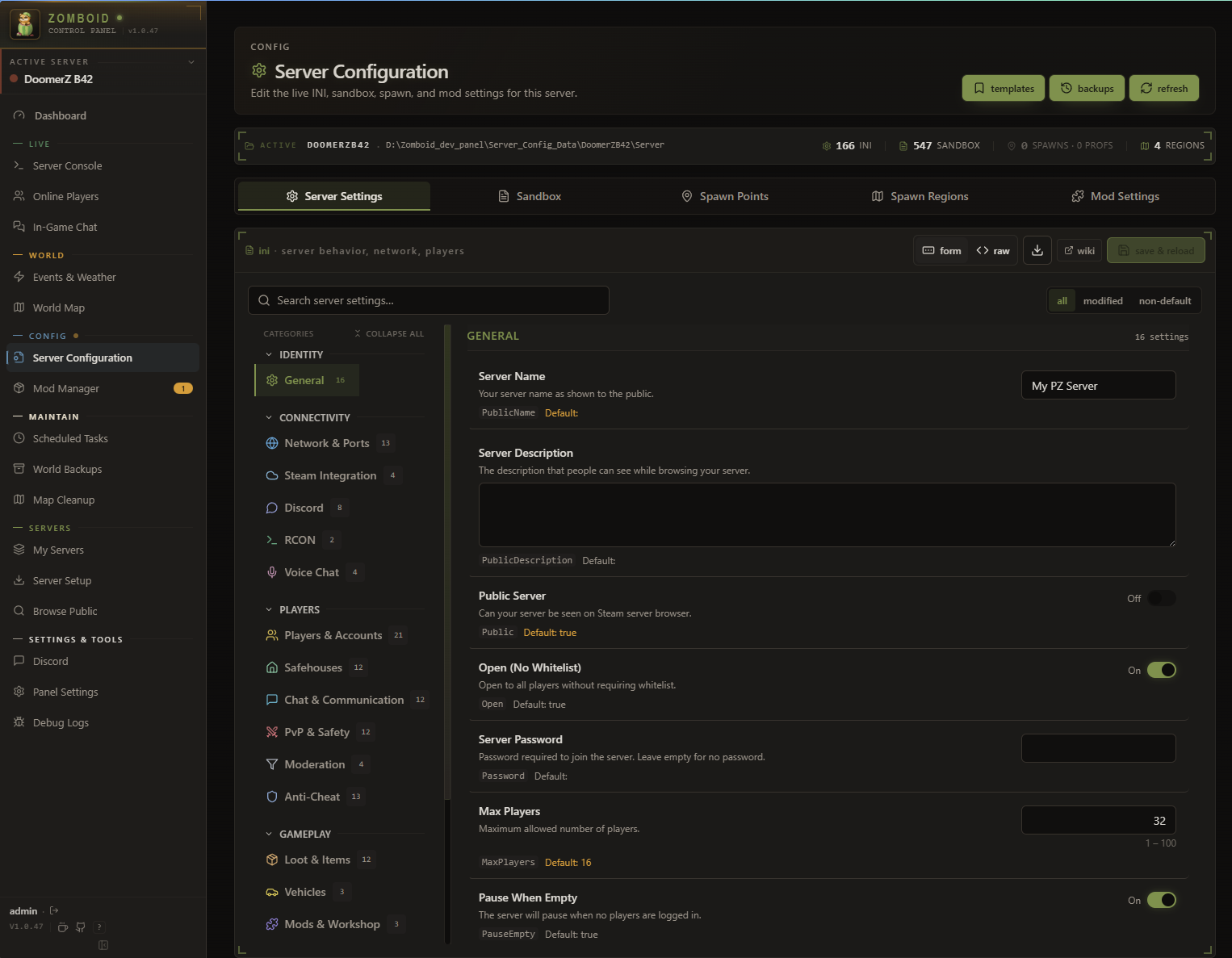1232x958 pixels.
Task: Show only modified settings filter
Action: [x=1103, y=300]
